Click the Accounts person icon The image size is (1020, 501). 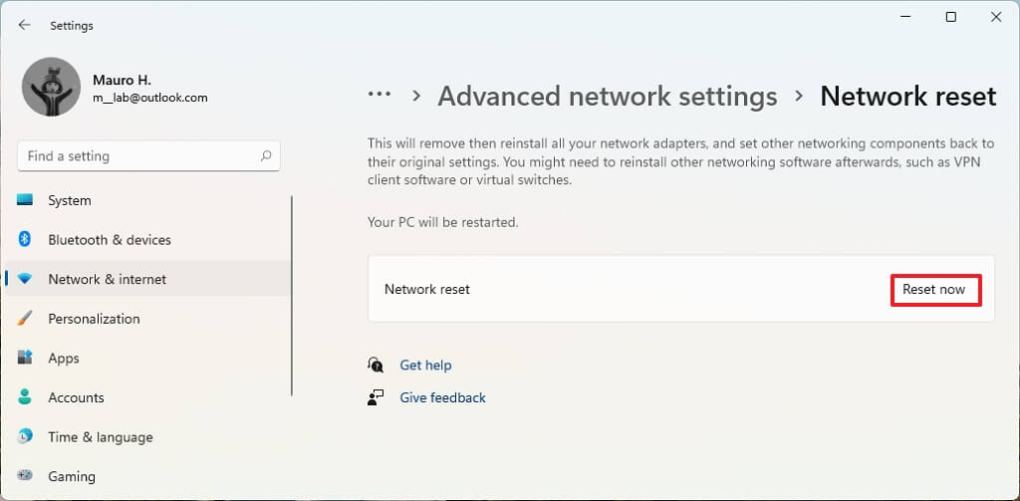(x=25, y=397)
